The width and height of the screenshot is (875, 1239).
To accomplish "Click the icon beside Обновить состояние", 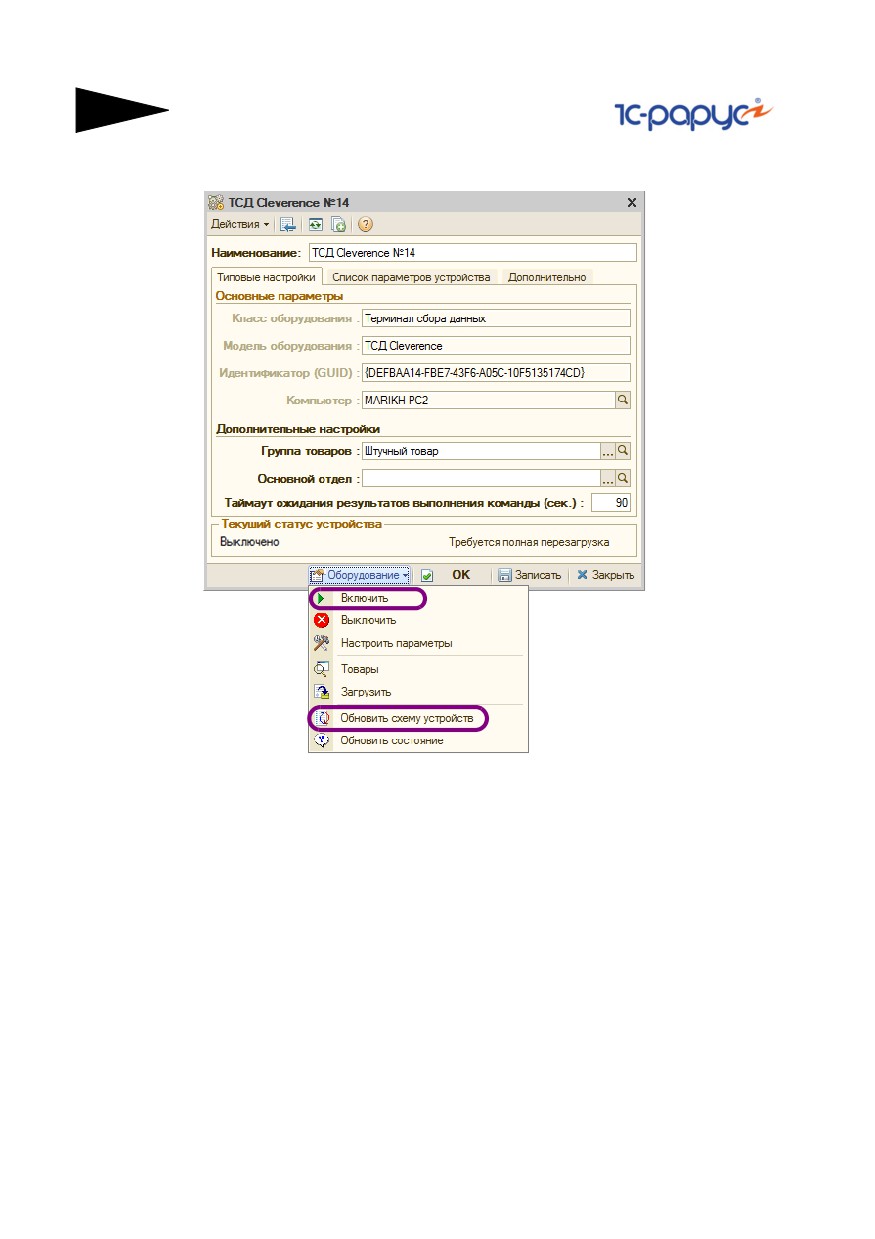I will click(x=321, y=740).
